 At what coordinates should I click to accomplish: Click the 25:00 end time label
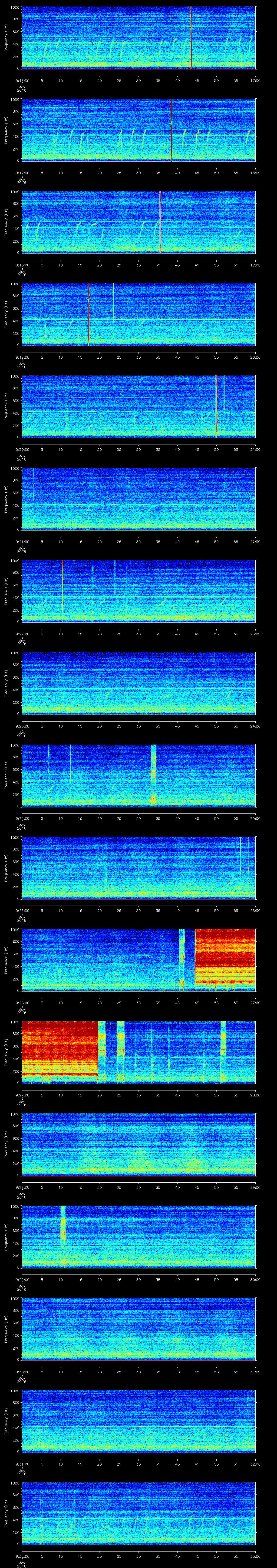click(255, 818)
